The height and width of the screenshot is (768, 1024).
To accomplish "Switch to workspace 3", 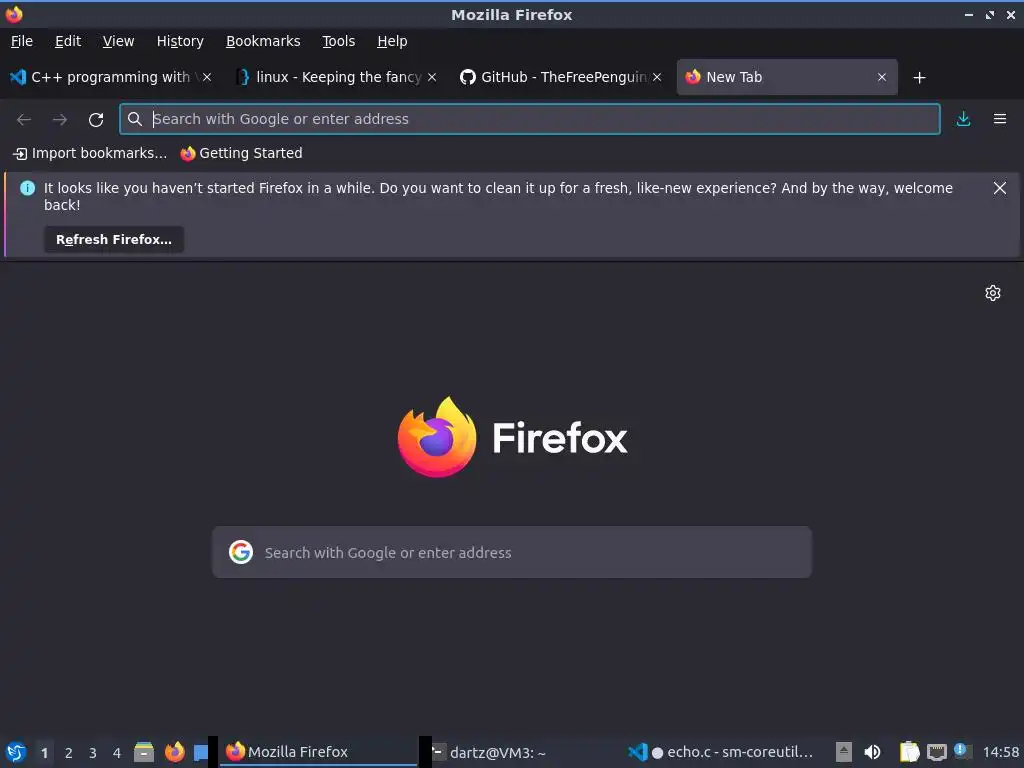I will [x=93, y=753].
